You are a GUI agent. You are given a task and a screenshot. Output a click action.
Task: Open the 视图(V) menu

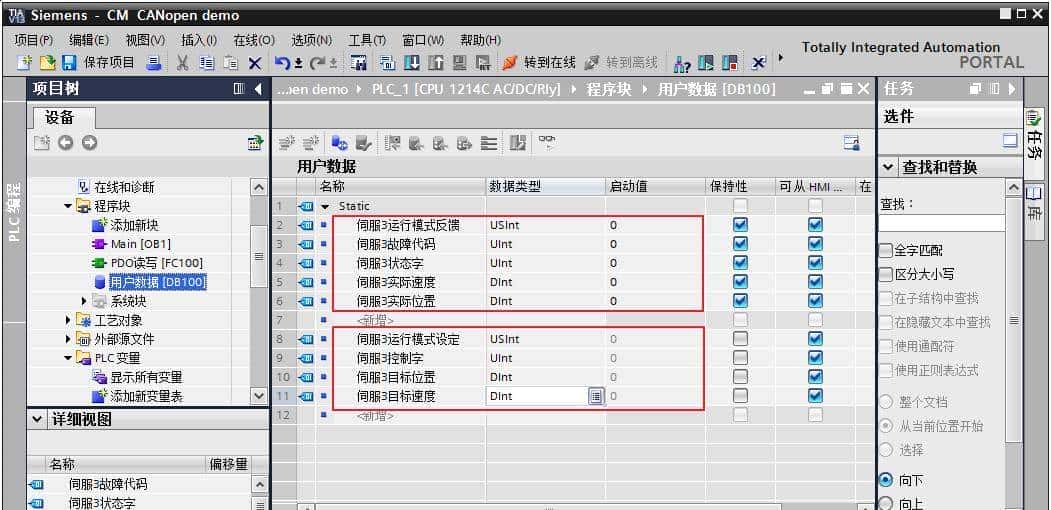click(x=145, y=40)
